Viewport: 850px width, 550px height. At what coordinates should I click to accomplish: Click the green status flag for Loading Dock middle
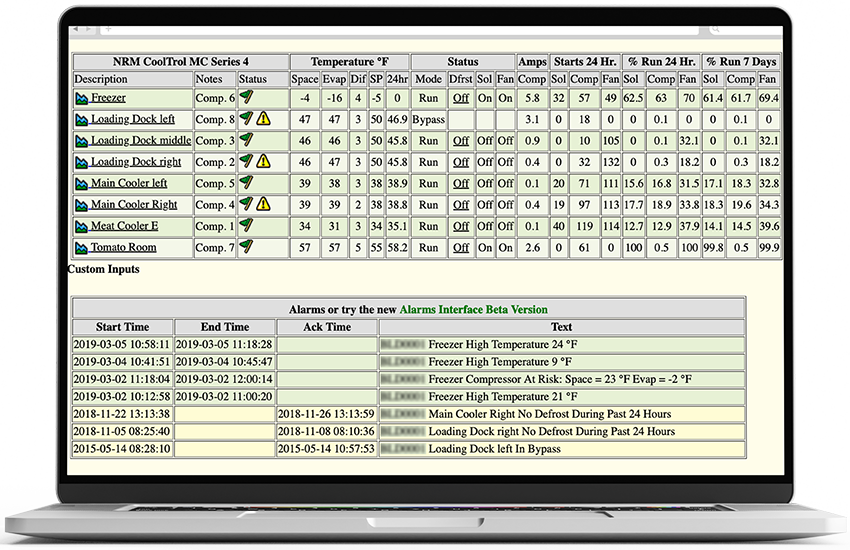(246, 139)
